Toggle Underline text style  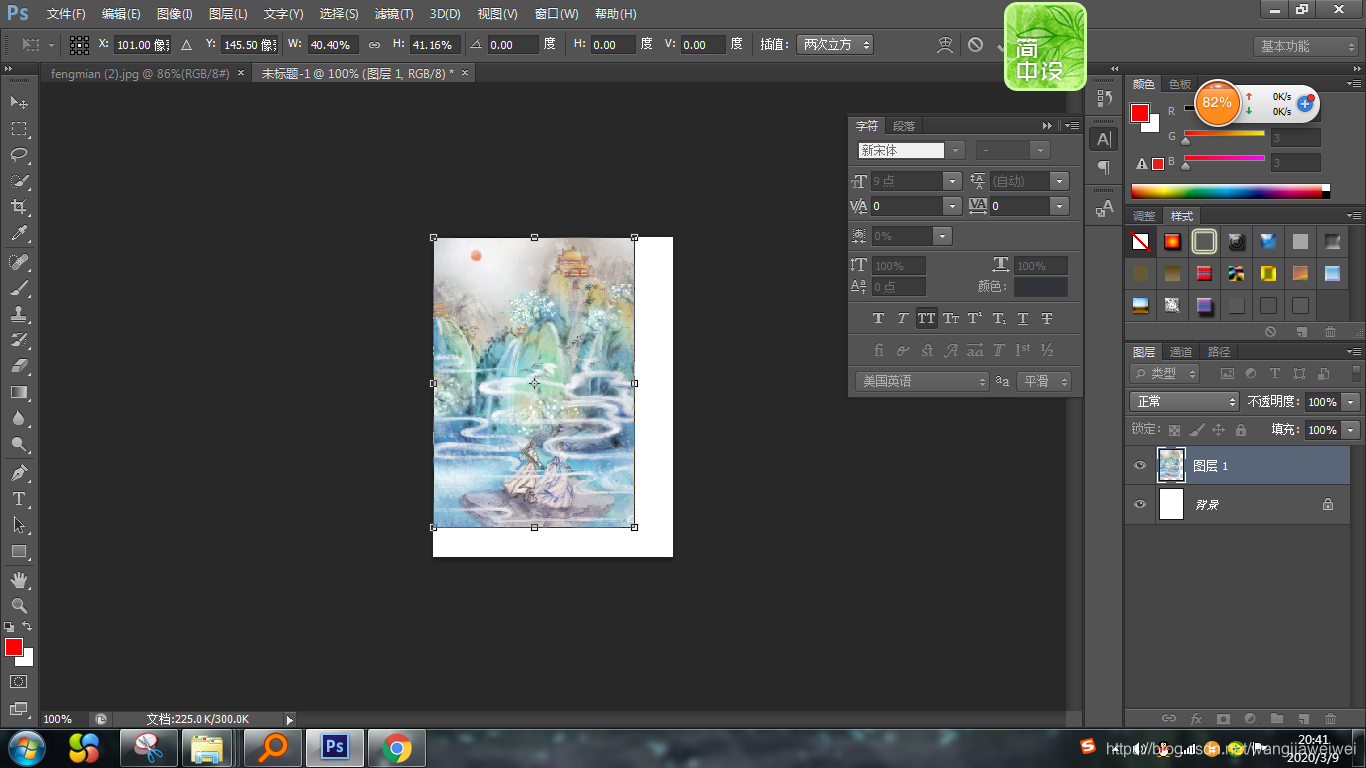(1023, 318)
